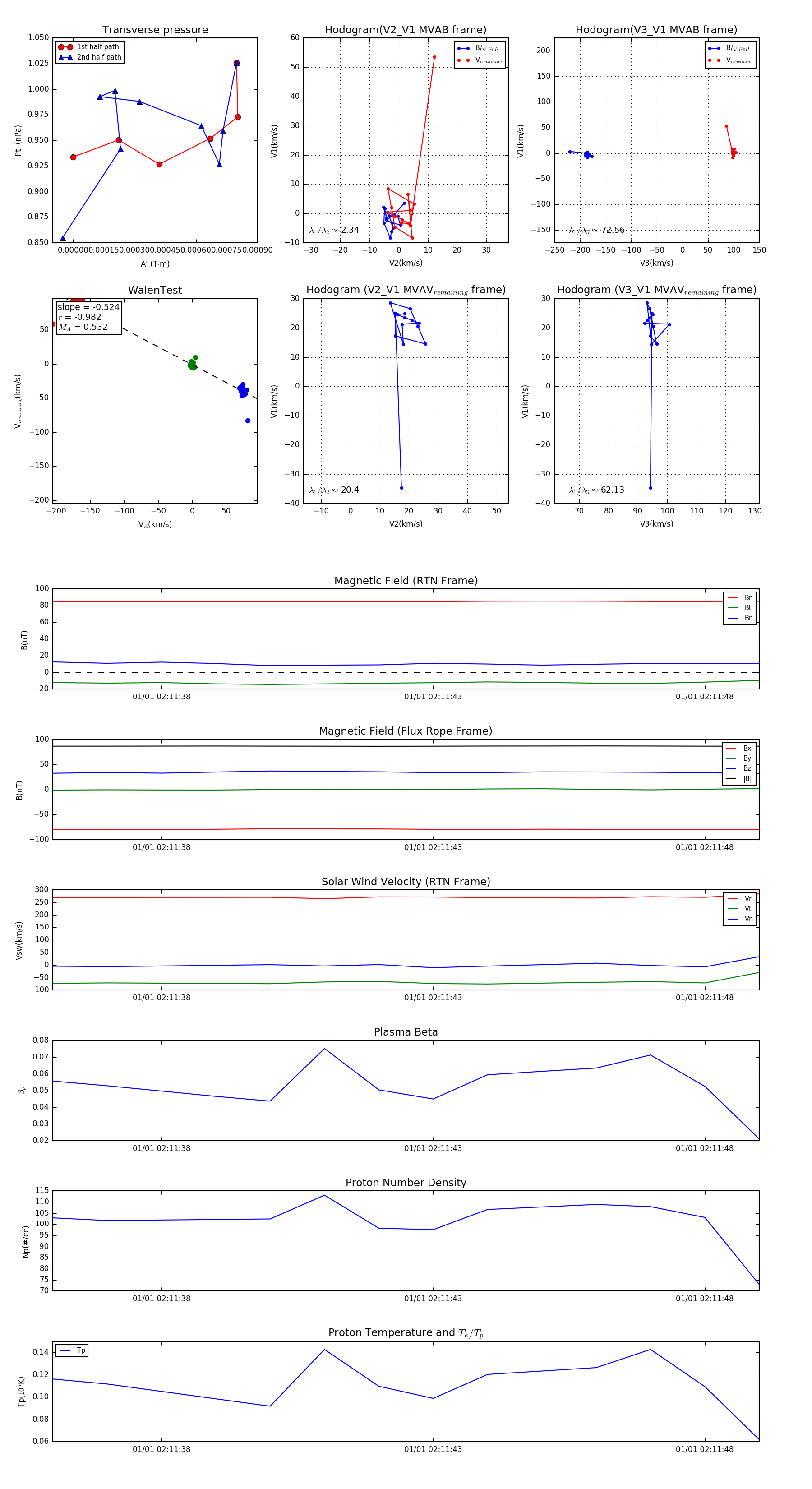Click the WalenTest plot title
The height and width of the screenshot is (1489, 812).
tap(155, 290)
